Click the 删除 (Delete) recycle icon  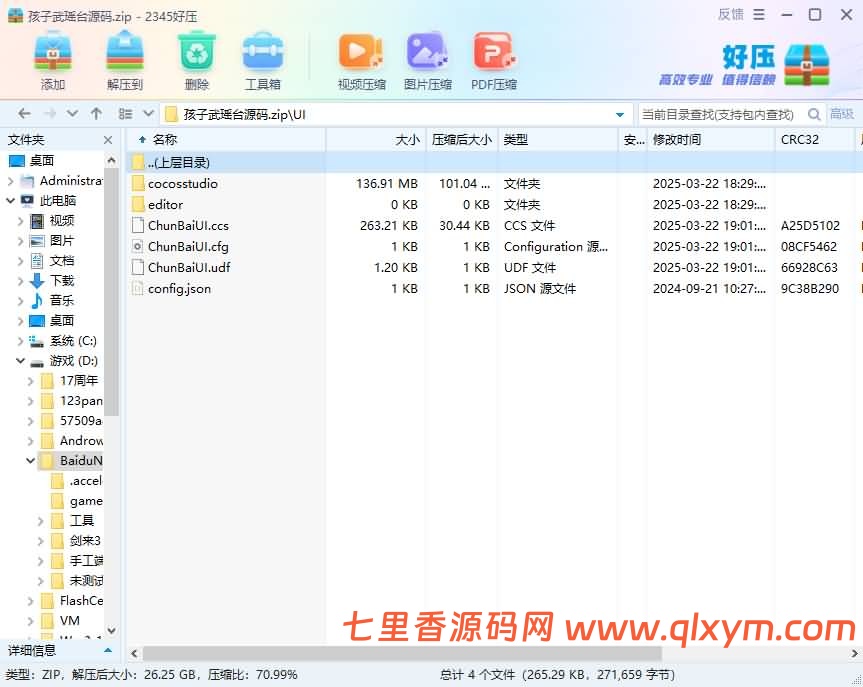click(x=196, y=58)
